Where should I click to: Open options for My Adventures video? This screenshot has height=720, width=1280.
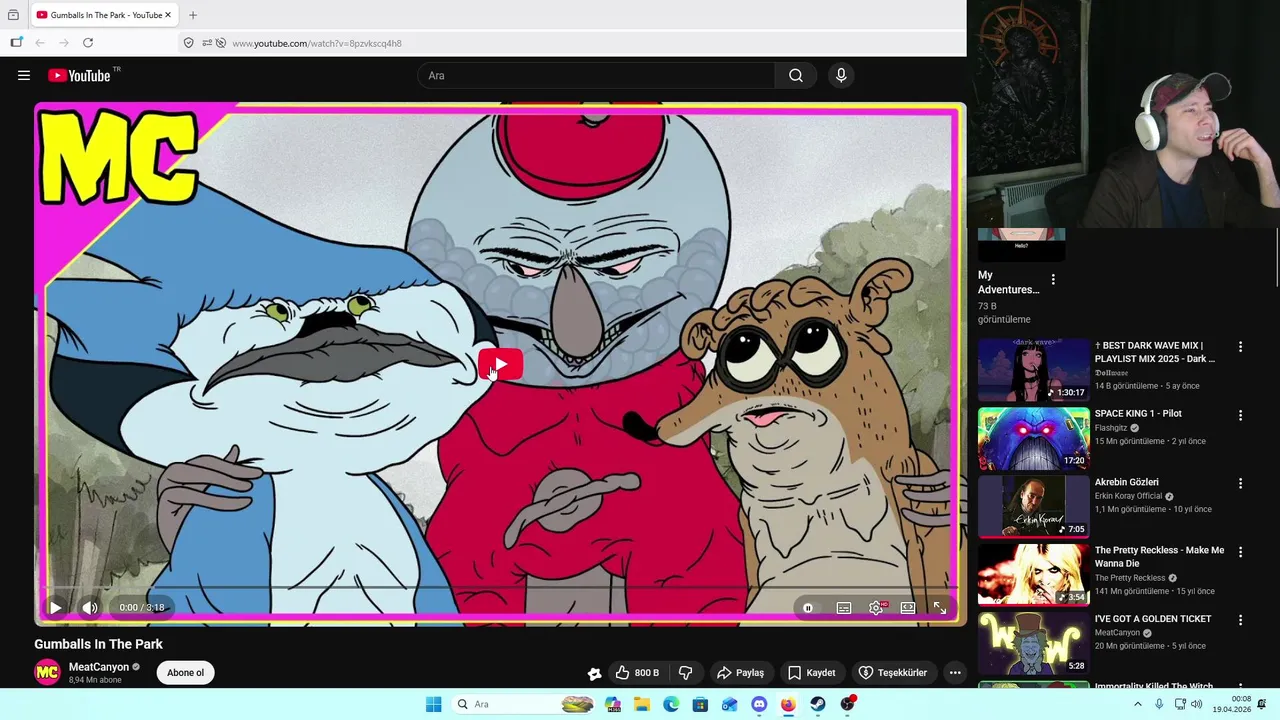[1053, 279]
